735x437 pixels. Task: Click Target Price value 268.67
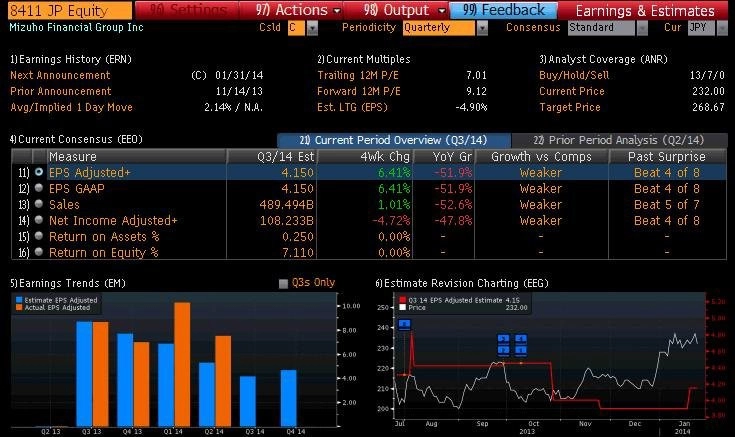708,107
